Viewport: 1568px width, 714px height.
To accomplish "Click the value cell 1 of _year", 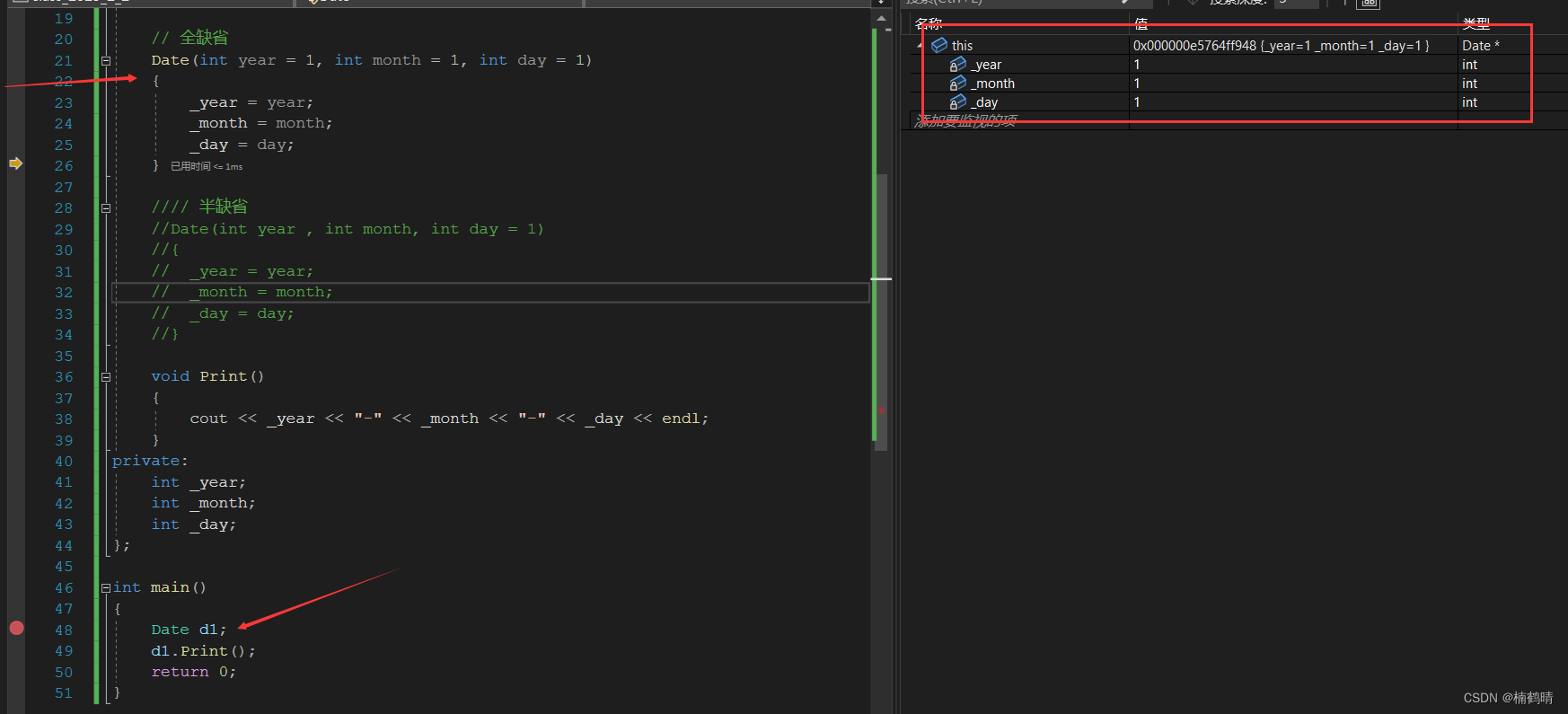I will (1293, 65).
